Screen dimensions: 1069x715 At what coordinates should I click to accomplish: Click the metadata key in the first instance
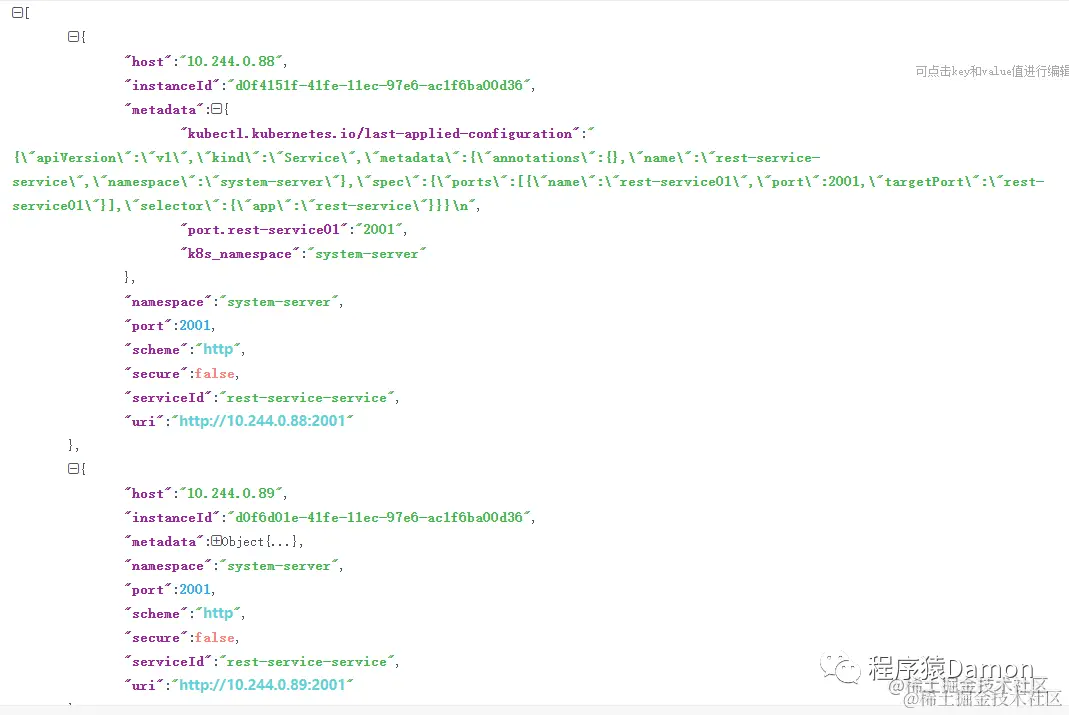(x=164, y=110)
